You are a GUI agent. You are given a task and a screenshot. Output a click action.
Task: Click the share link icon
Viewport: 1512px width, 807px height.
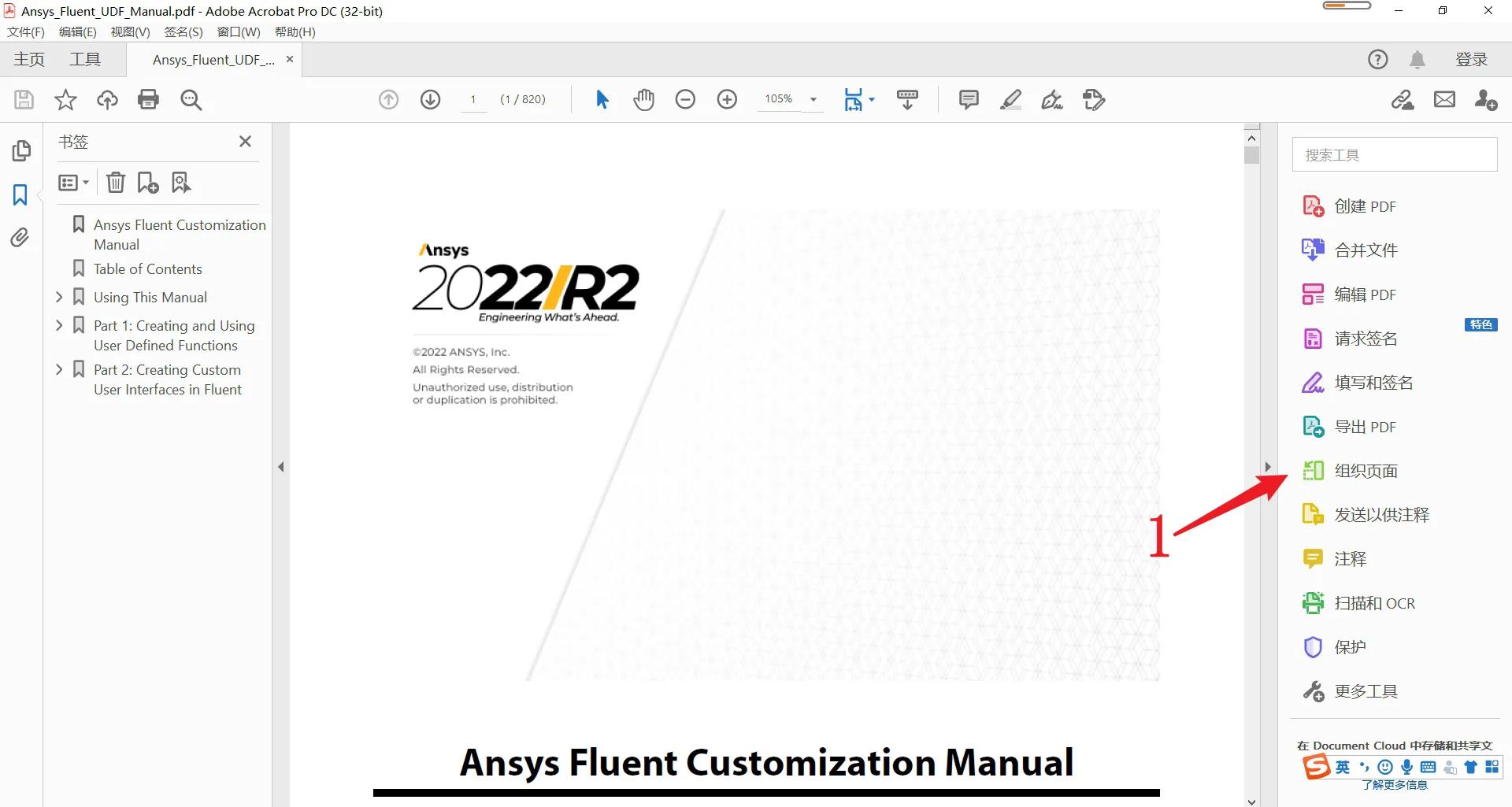click(x=1403, y=99)
